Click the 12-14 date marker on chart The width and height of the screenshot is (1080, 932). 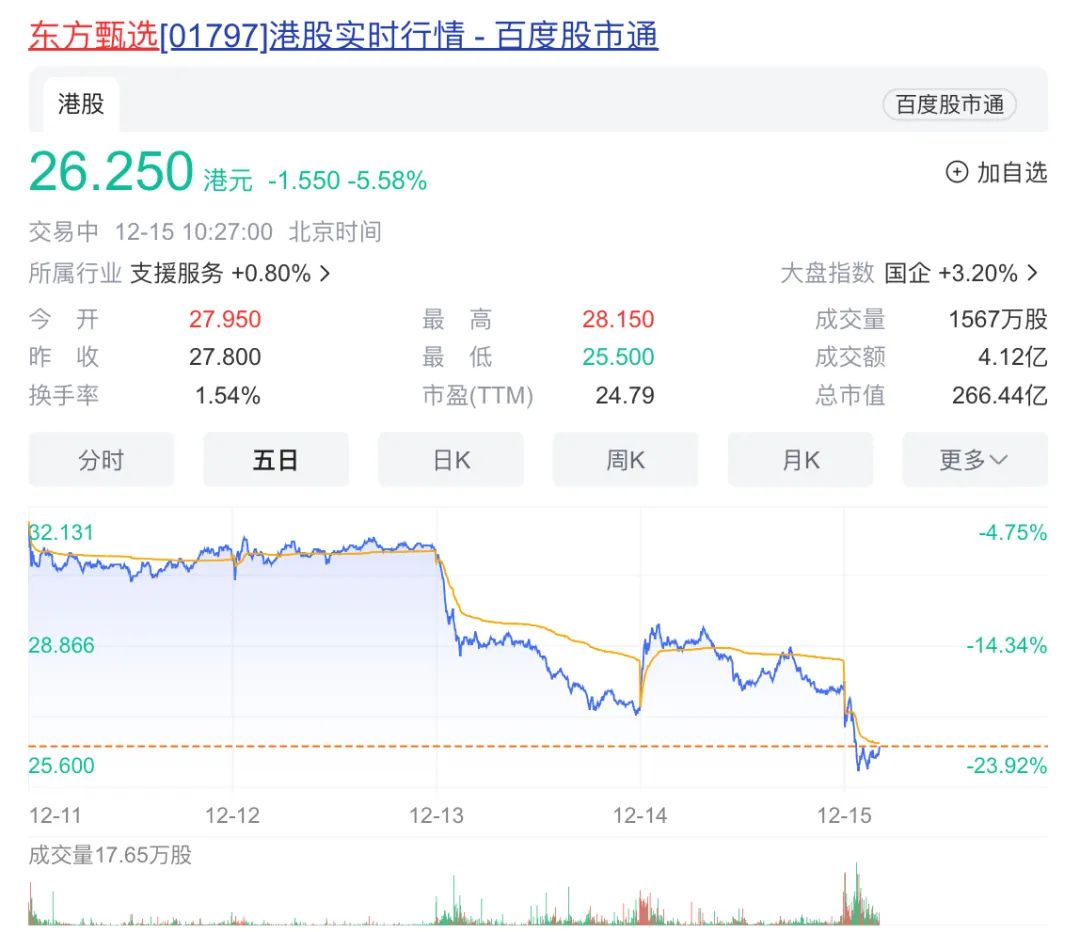click(x=640, y=816)
